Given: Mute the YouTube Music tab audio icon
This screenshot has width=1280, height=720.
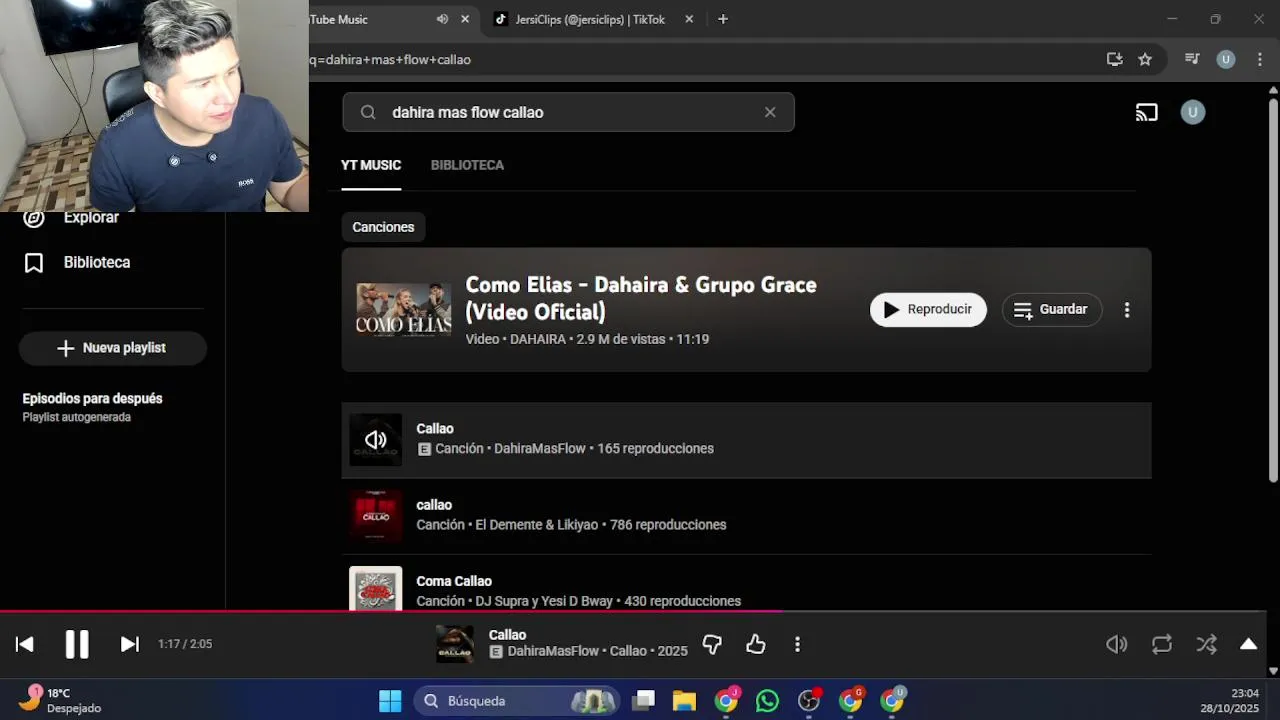Looking at the screenshot, I should [442, 19].
